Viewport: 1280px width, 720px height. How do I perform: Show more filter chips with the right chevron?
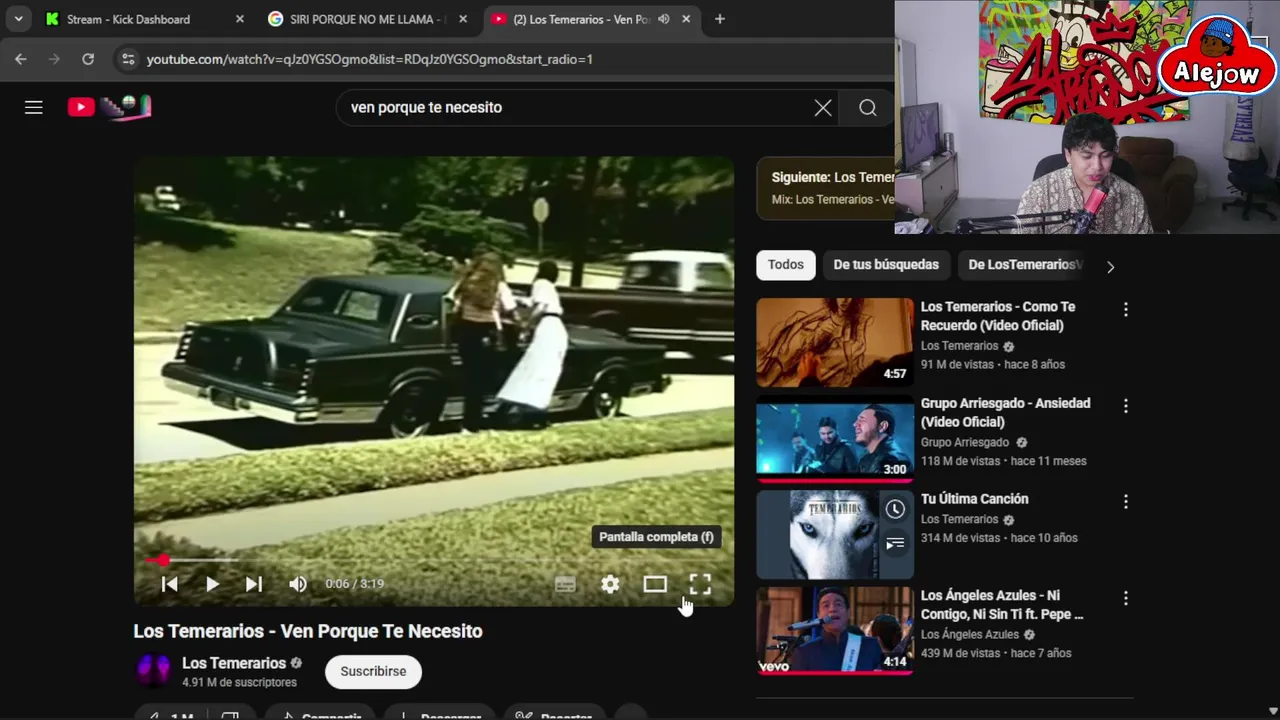[1110, 266]
